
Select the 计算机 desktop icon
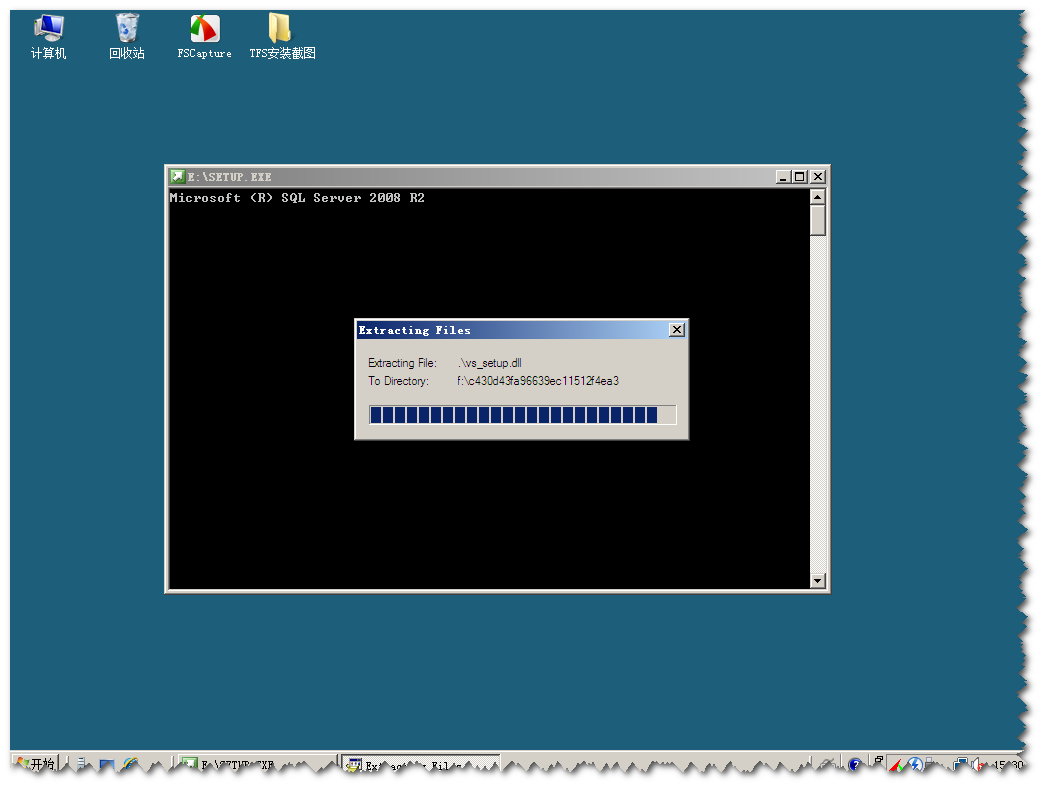tap(49, 37)
